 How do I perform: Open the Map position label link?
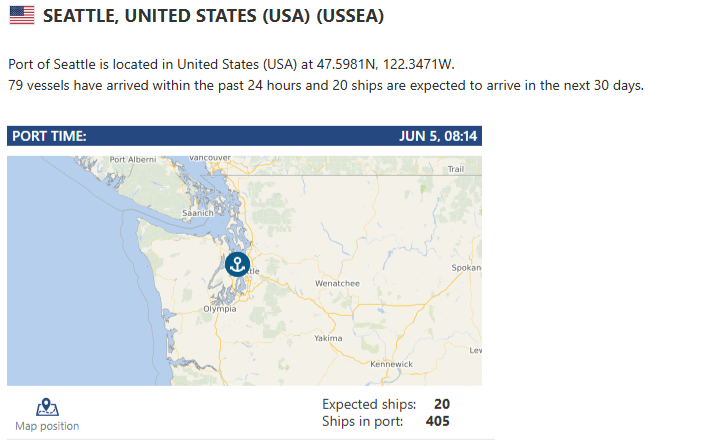[x=47, y=426]
